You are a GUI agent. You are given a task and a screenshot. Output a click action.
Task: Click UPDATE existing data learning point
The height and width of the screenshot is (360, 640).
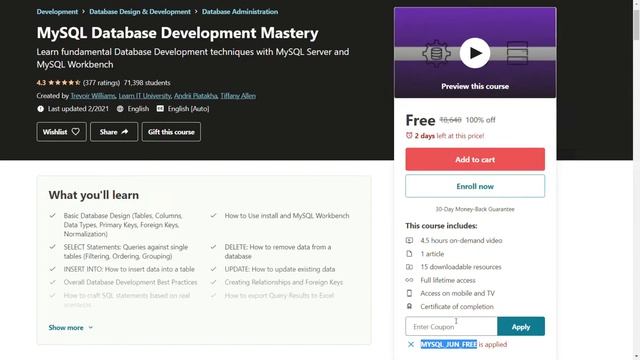tap(280, 269)
